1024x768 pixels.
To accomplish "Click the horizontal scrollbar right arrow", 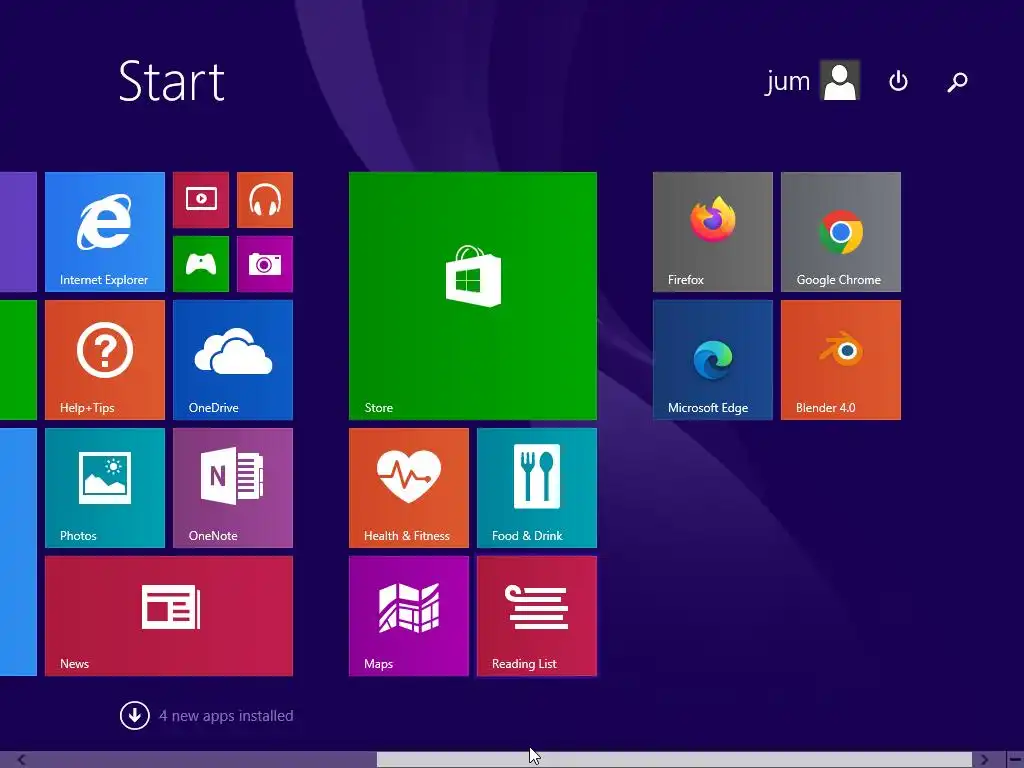I will pos(984,760).
